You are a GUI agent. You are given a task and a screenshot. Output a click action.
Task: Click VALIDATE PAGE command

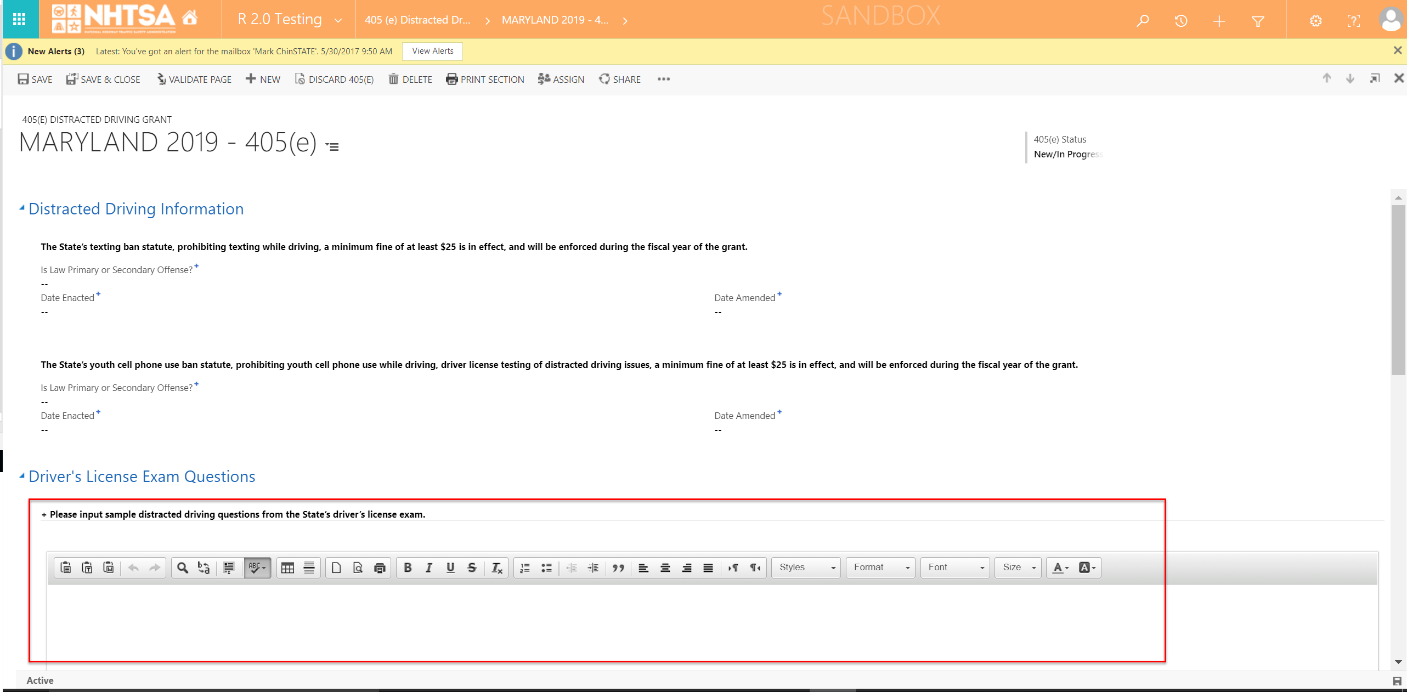click(194, 79)
